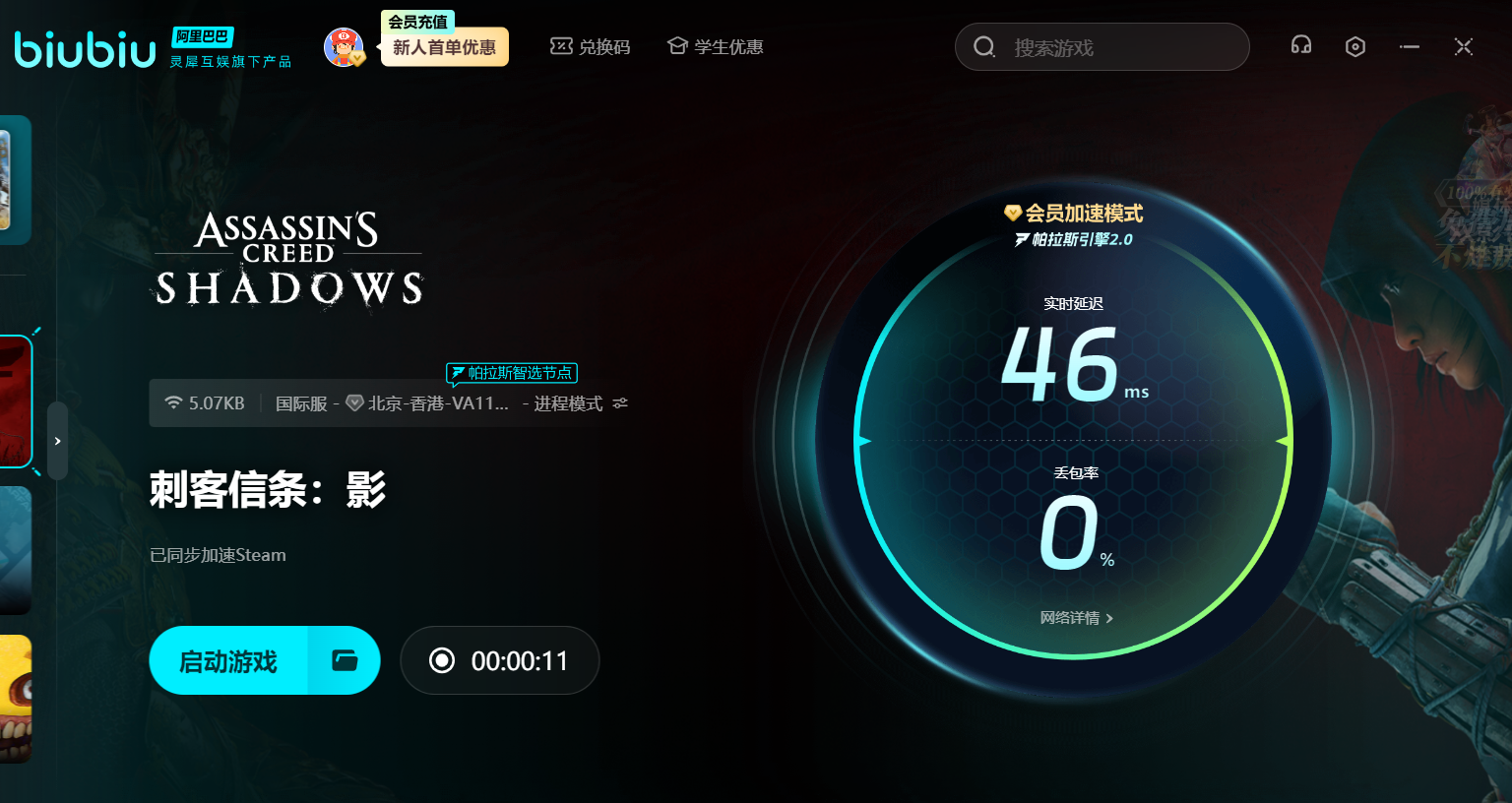Click the biubiu logo
The height and width of the screenshot is (803, 1512).
pyautogui.click(x=85, y=49)
